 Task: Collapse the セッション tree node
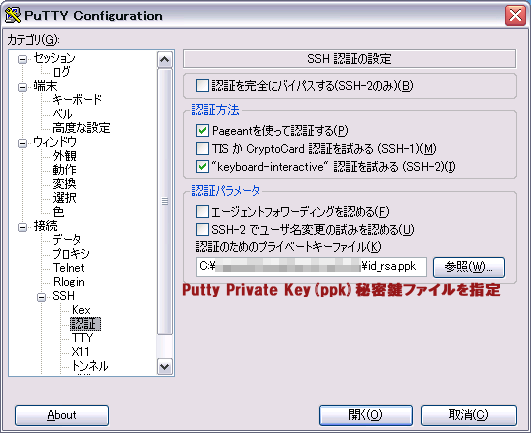[22, 59]
